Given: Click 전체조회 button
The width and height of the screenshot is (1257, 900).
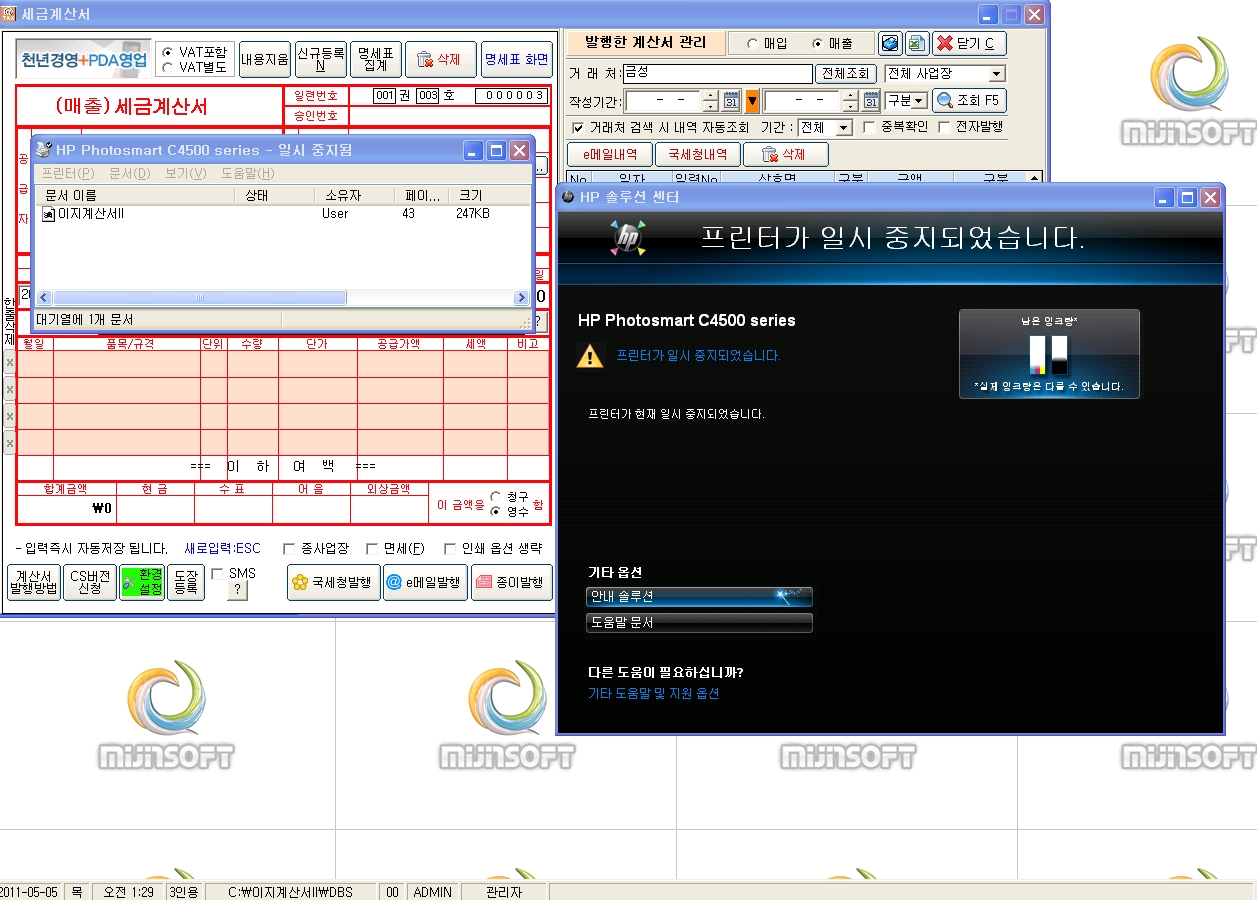Looking at the screenshot, I should pyautogui.click(x=846, y=74).
